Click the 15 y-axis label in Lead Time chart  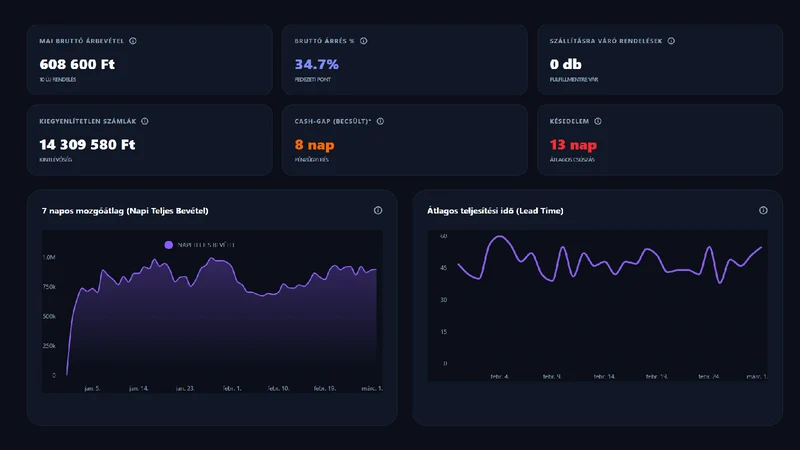(x=443, y=332)
